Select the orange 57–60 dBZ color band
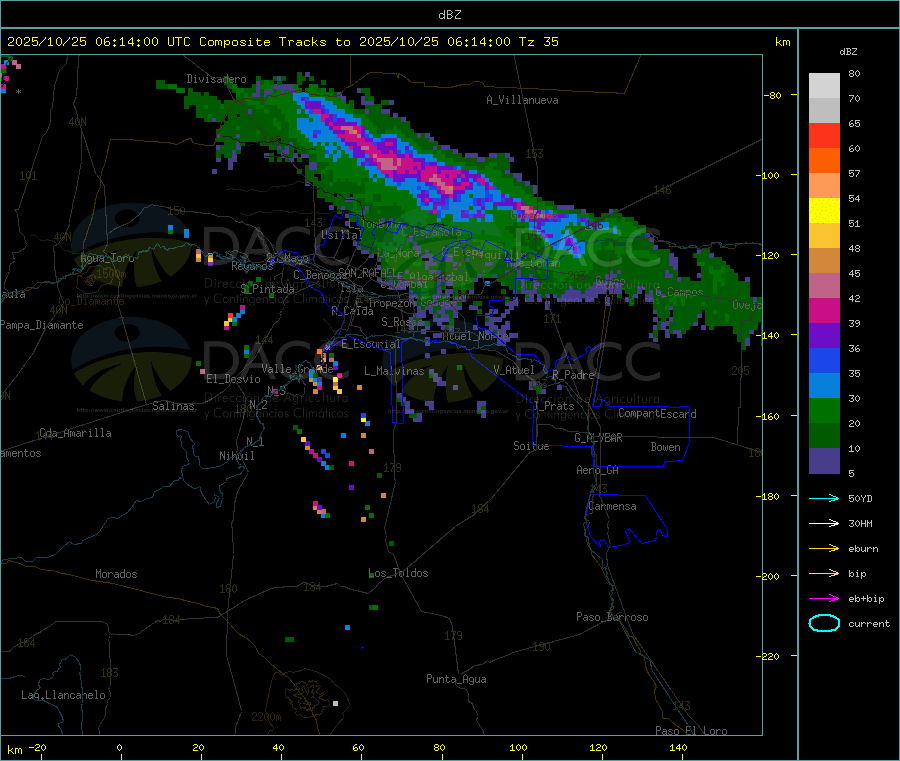This screenshot has height=761, width=900. [x=824, y=161]
